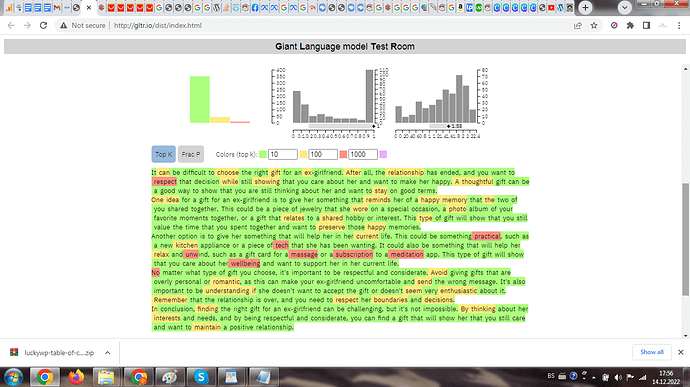Switch to the Frac P mode toggle
This screenshot has width=690, height=387.
pyautogui.click(x=191, y=154)
